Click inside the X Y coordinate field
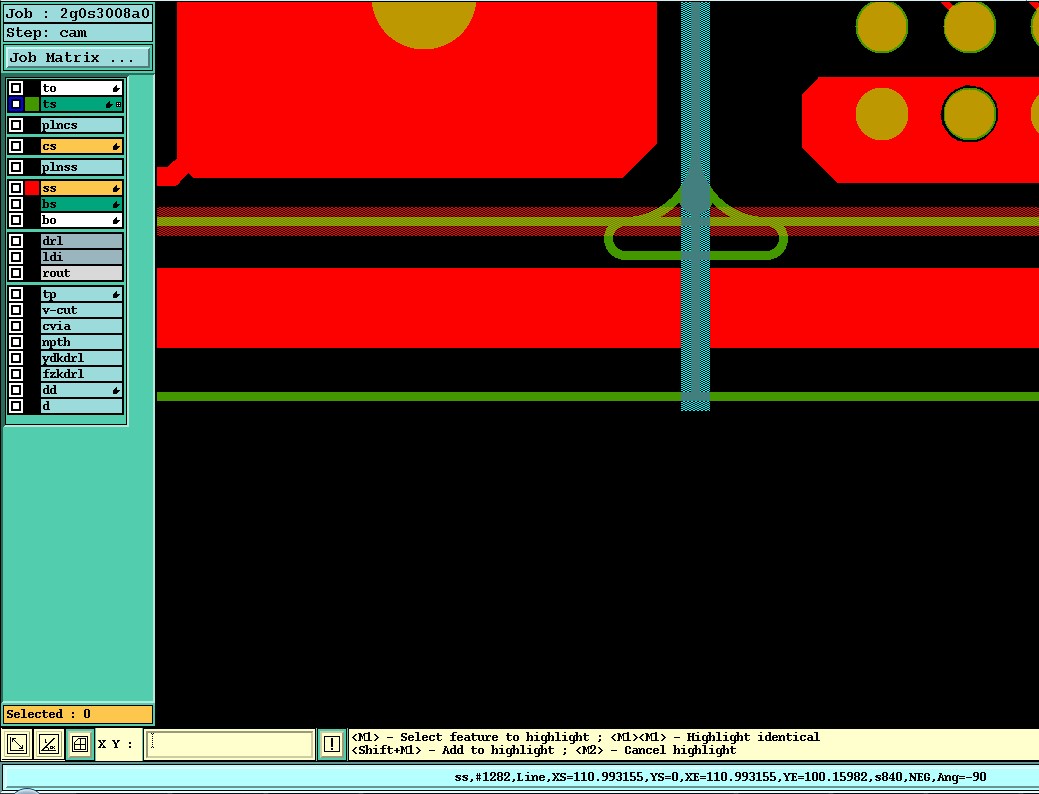This screenshot has height=794, width=1039. (230, 744)
